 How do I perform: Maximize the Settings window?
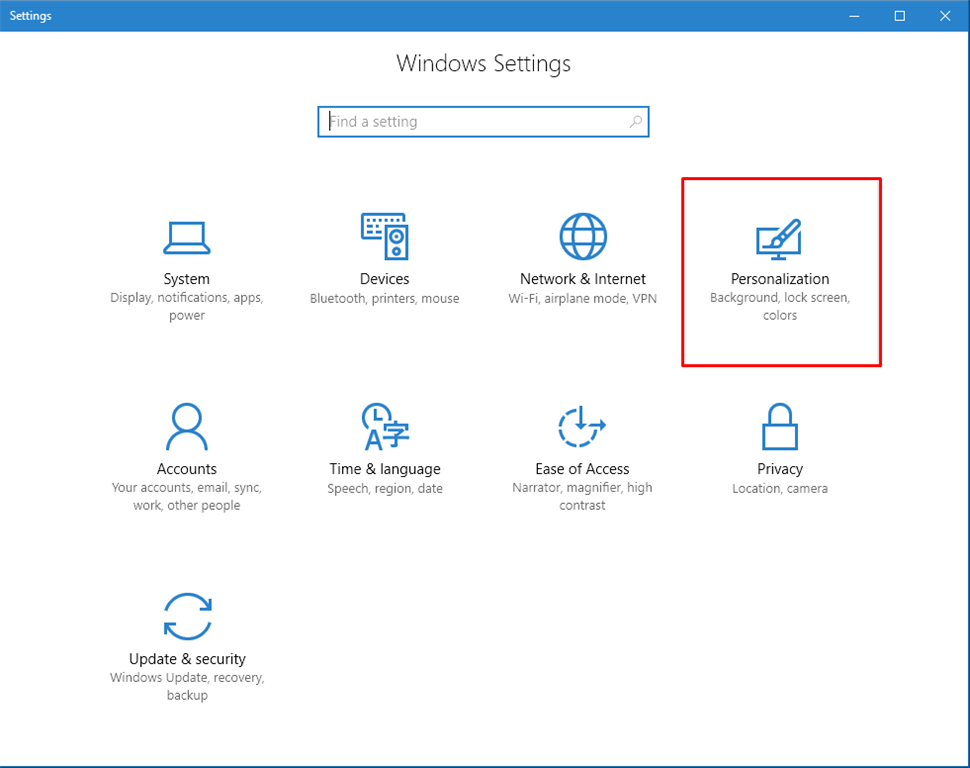[899, 16]
